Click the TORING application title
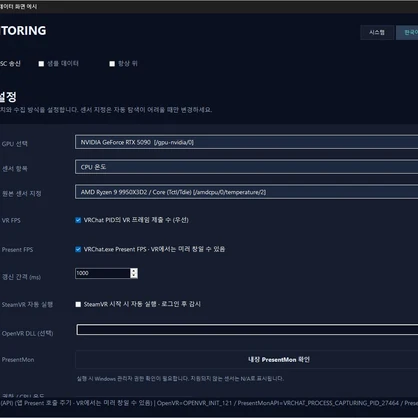This screenshot has height=418, width=418. (x=23, y=31)
